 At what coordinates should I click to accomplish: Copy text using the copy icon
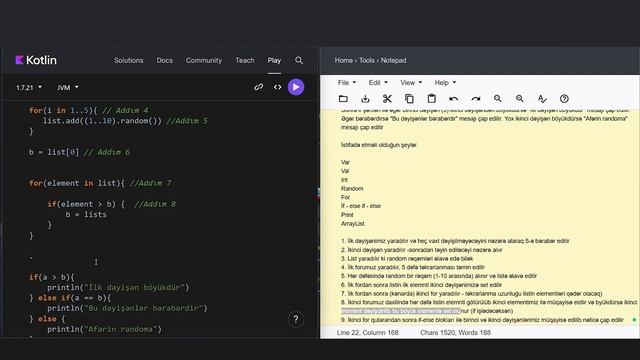coord(409,98)
